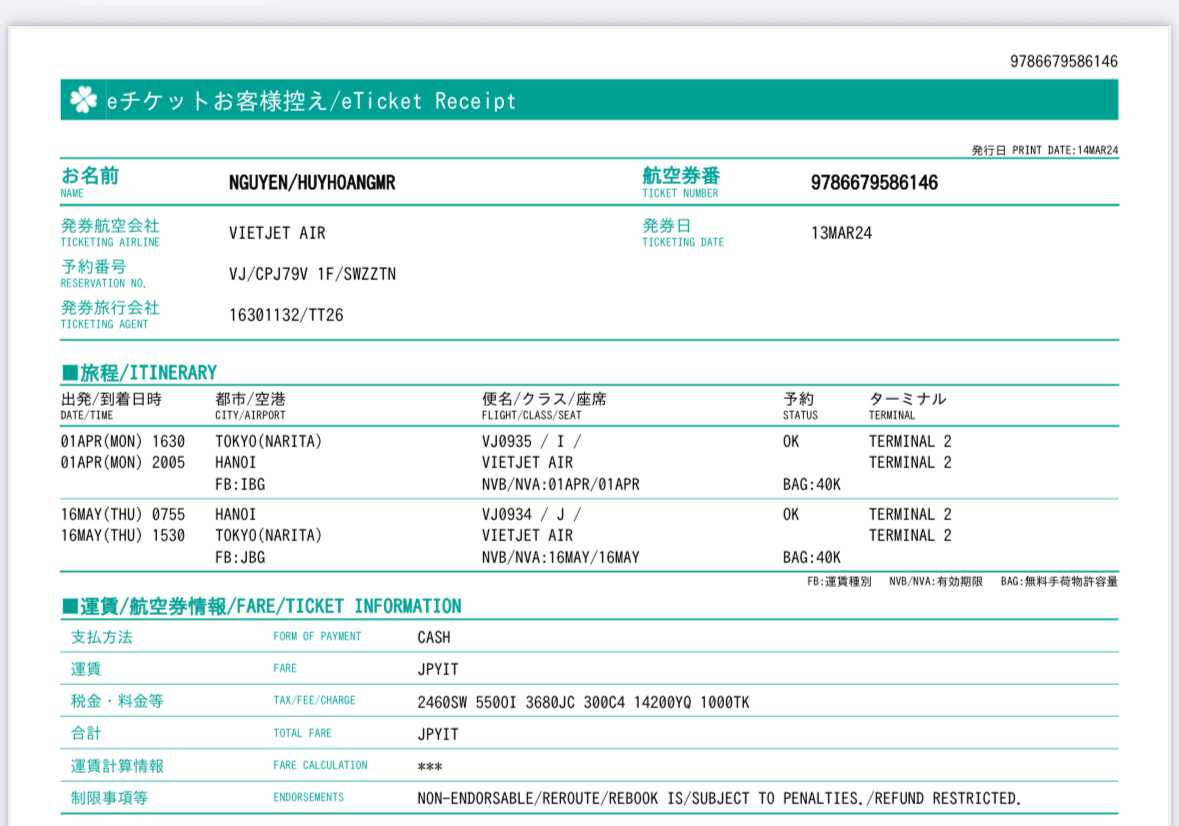Select flight number VJ0935 / I /

531,441
